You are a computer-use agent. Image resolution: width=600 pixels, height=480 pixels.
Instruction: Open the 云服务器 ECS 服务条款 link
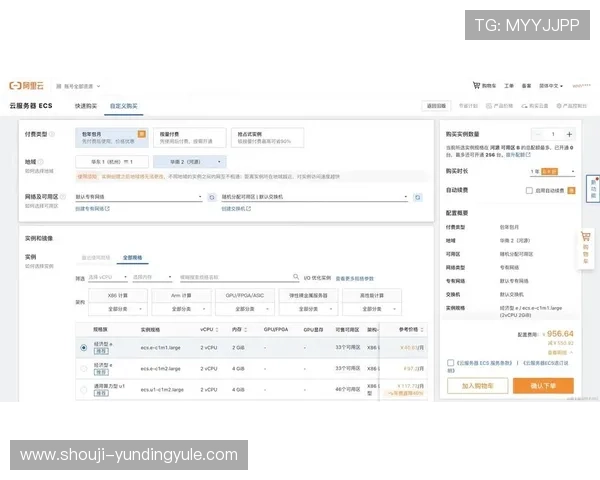pos(484,362)
